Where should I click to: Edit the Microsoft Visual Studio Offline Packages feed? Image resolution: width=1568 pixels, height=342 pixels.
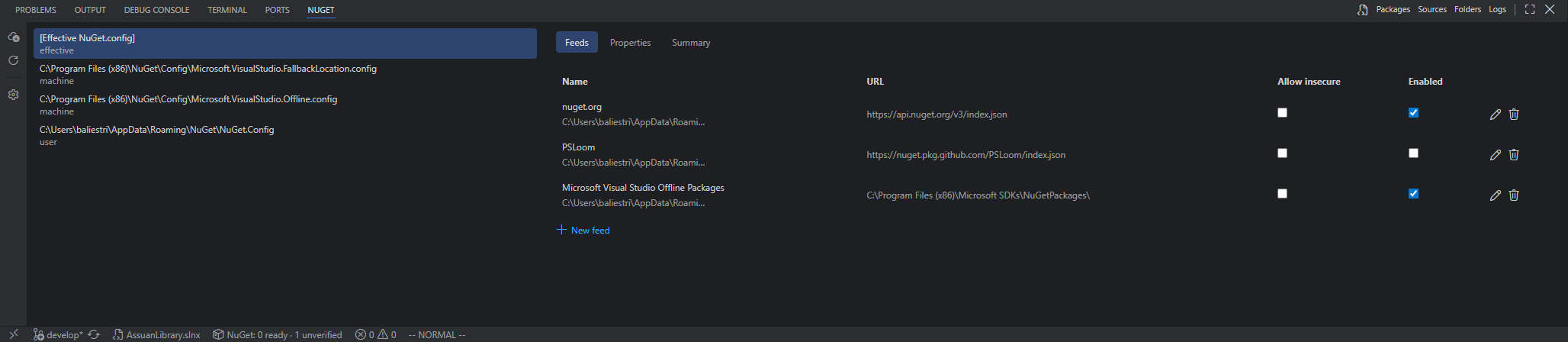click(x=1496, y=195)
